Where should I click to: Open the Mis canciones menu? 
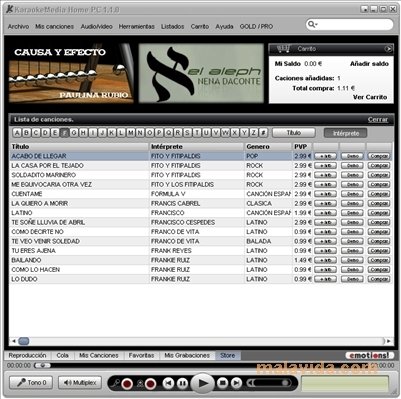[55, 26]
